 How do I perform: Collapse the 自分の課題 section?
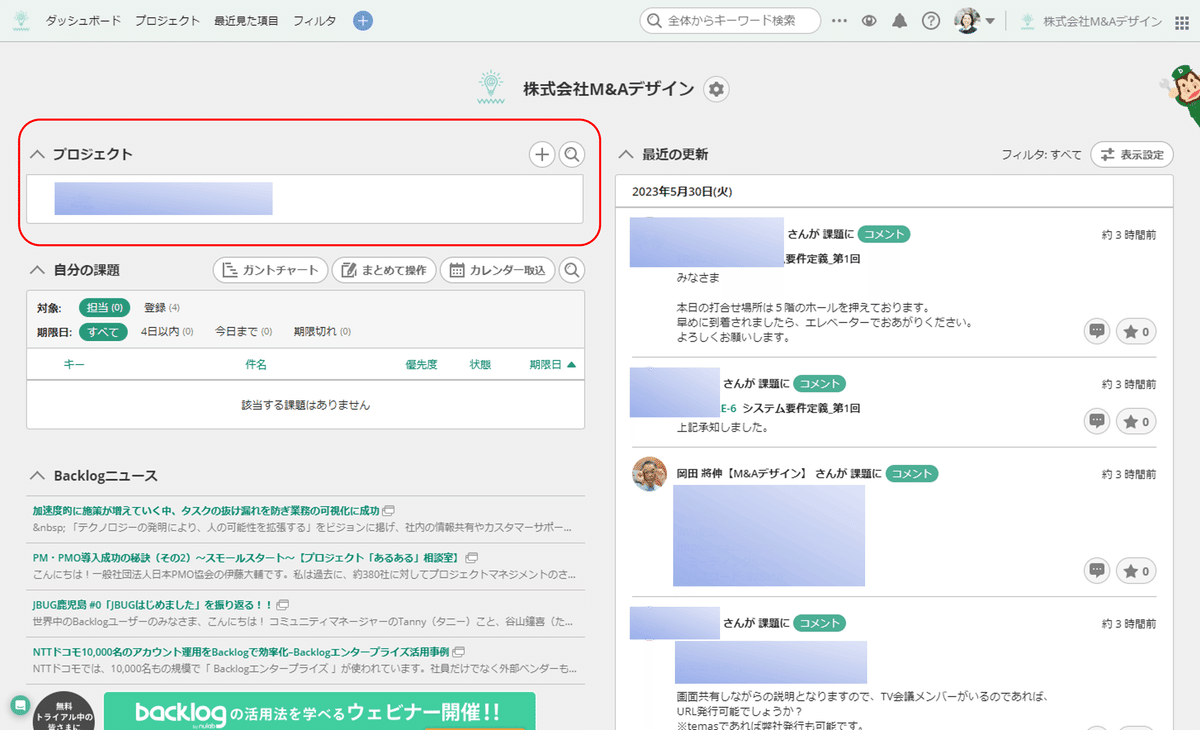[x=38, y=270]
